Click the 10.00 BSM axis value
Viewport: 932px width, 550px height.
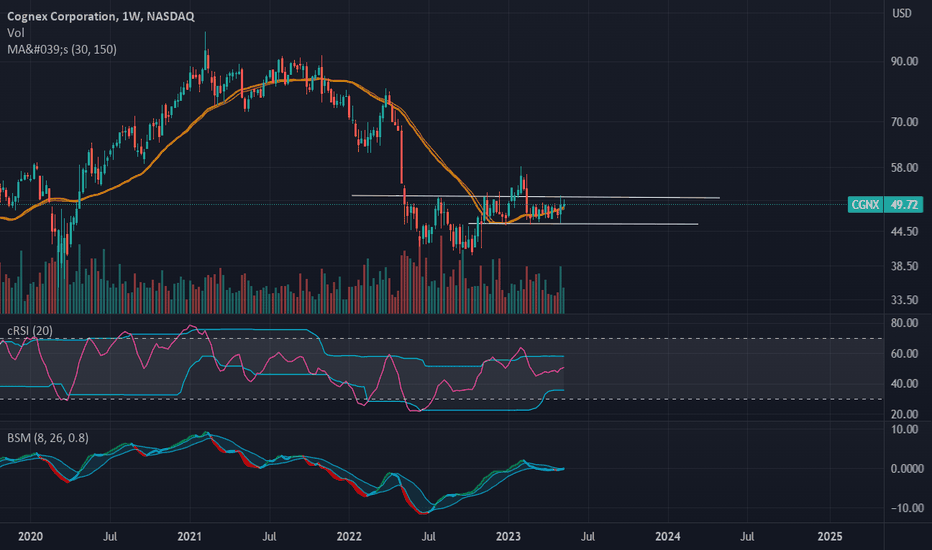[x=904, y=429]
